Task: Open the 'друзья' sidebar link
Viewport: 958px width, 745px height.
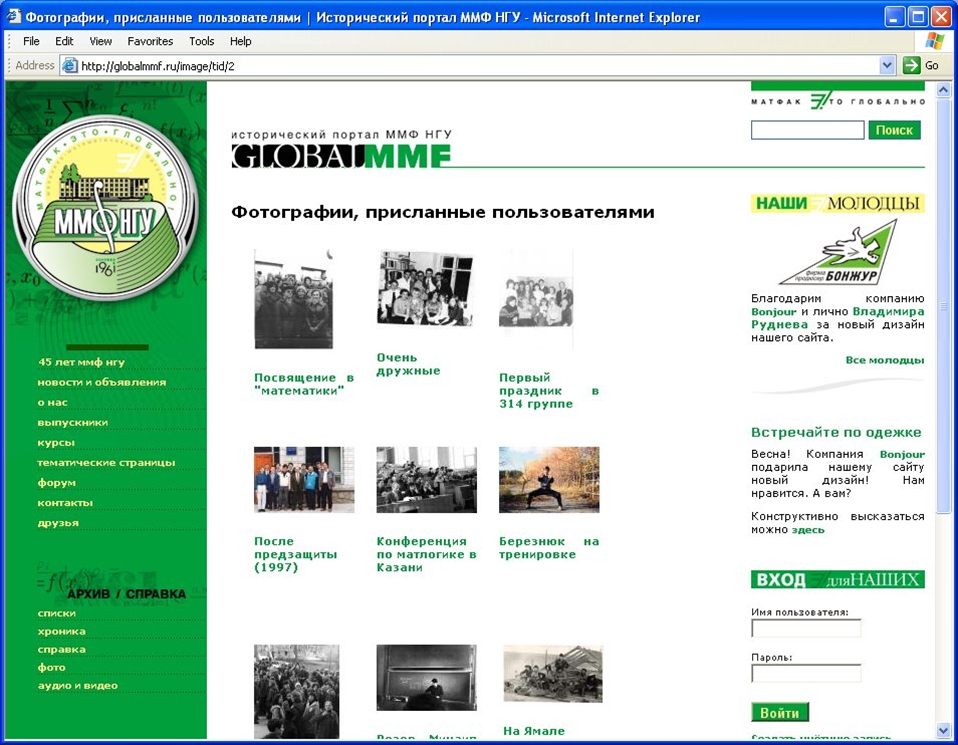Action: 58,523
